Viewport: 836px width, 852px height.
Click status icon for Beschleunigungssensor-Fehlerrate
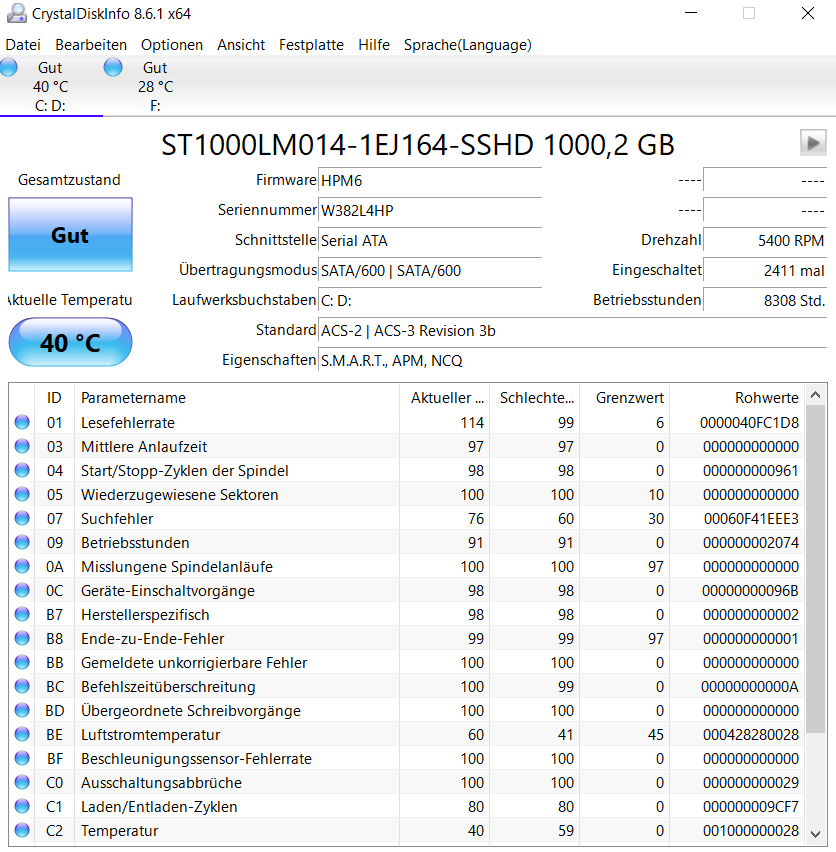[22, 758]
